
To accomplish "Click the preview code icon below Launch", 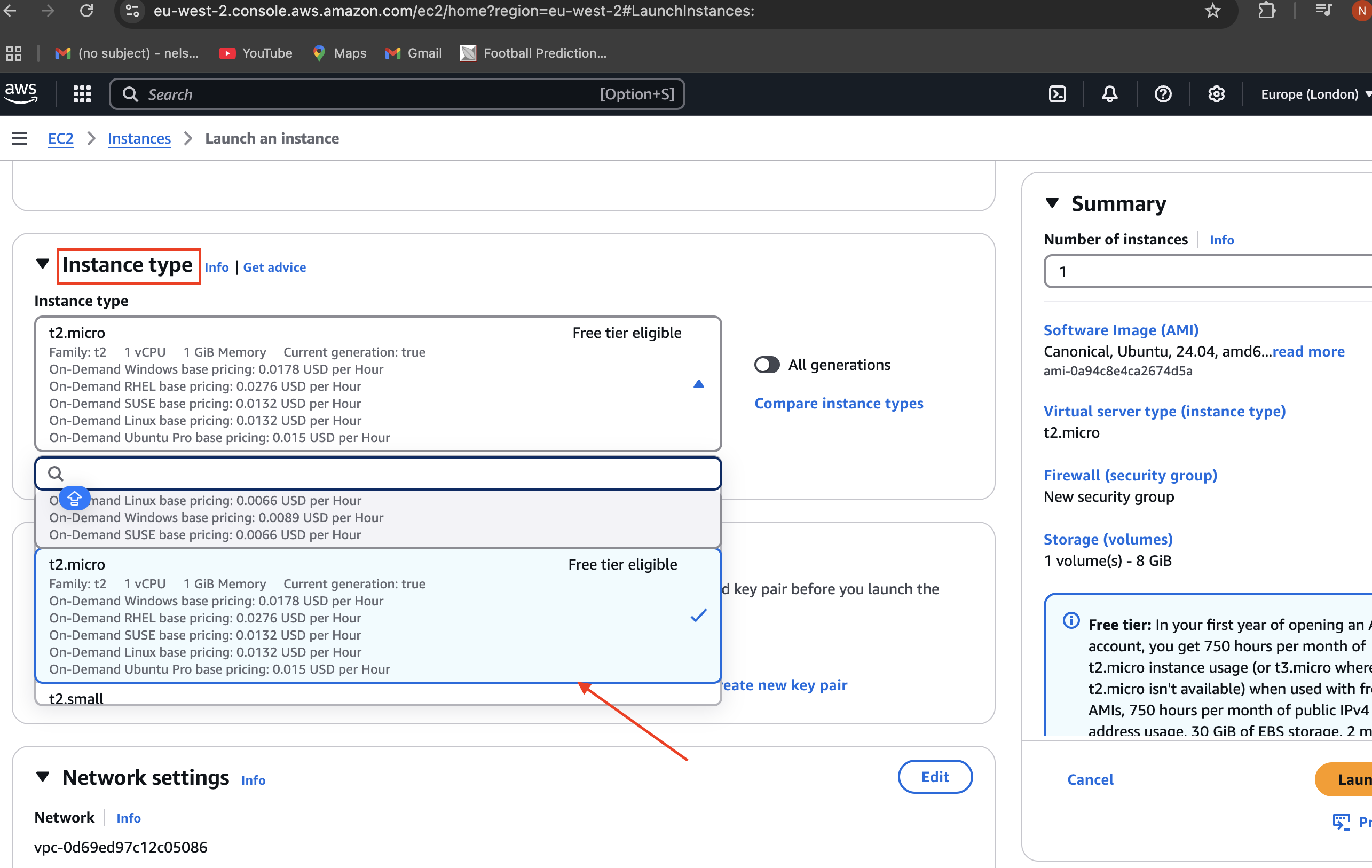I will [x=1341, y=822].
